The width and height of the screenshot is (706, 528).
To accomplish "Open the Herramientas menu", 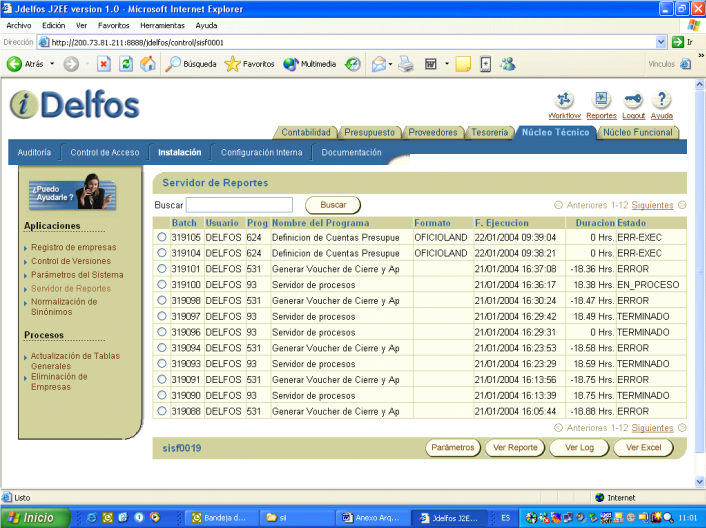I will click(x=162, y=26).
